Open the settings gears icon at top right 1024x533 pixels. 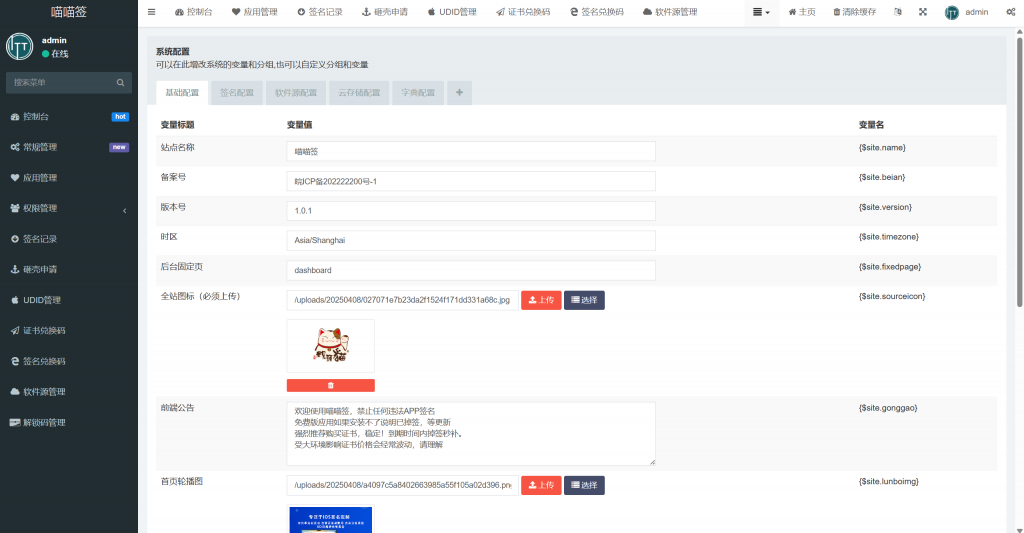[x=1009, y=13]
